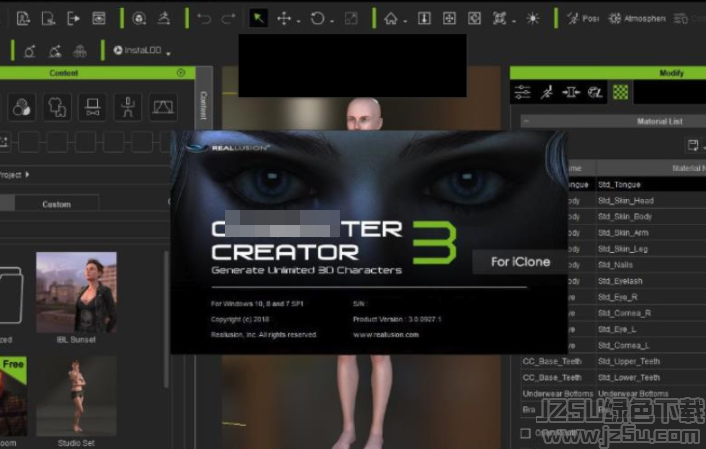Click the material load icon below Material List
Image resolution: width=706 pixels, height=449 pixels.
point(692,145)
